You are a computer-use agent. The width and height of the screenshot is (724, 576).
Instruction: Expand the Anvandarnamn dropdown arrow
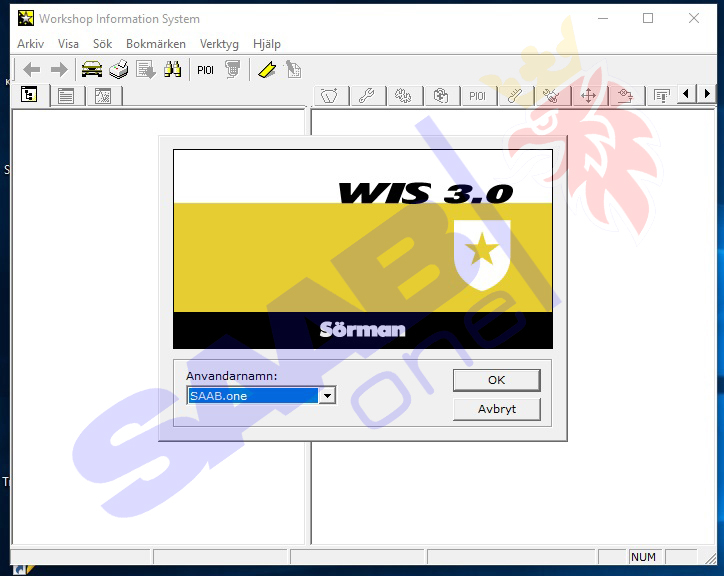[x=326, y=396]
